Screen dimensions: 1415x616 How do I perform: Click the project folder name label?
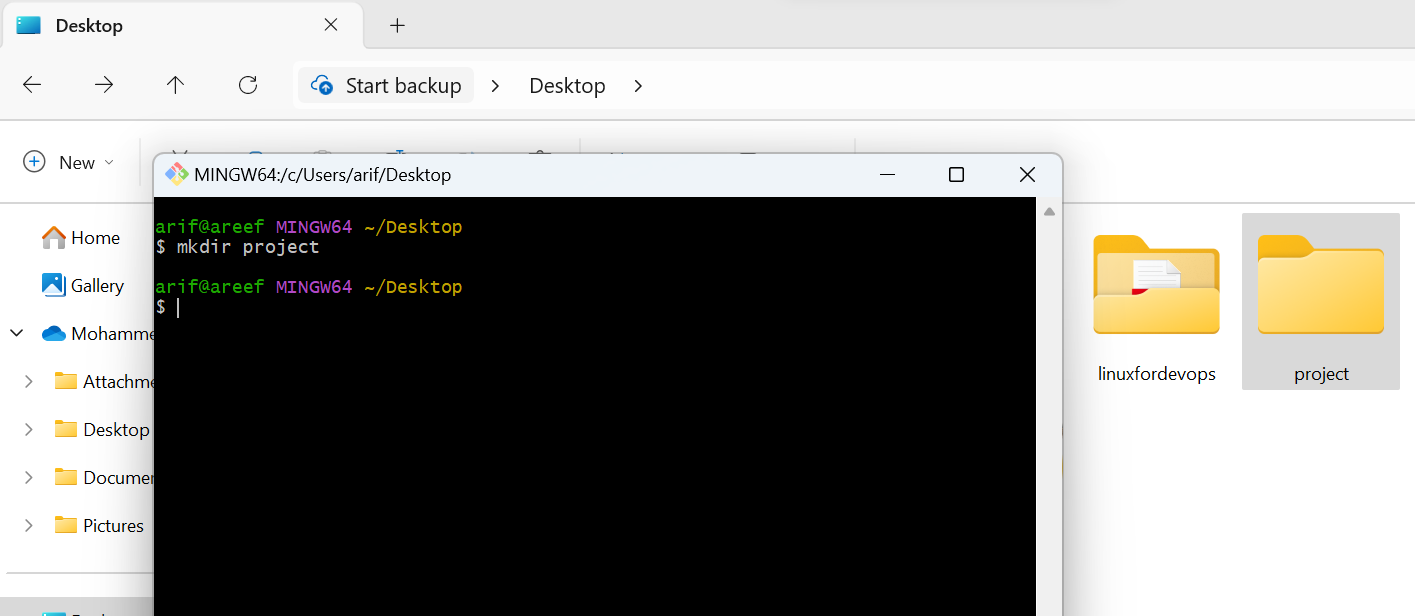coord(1321,374)
